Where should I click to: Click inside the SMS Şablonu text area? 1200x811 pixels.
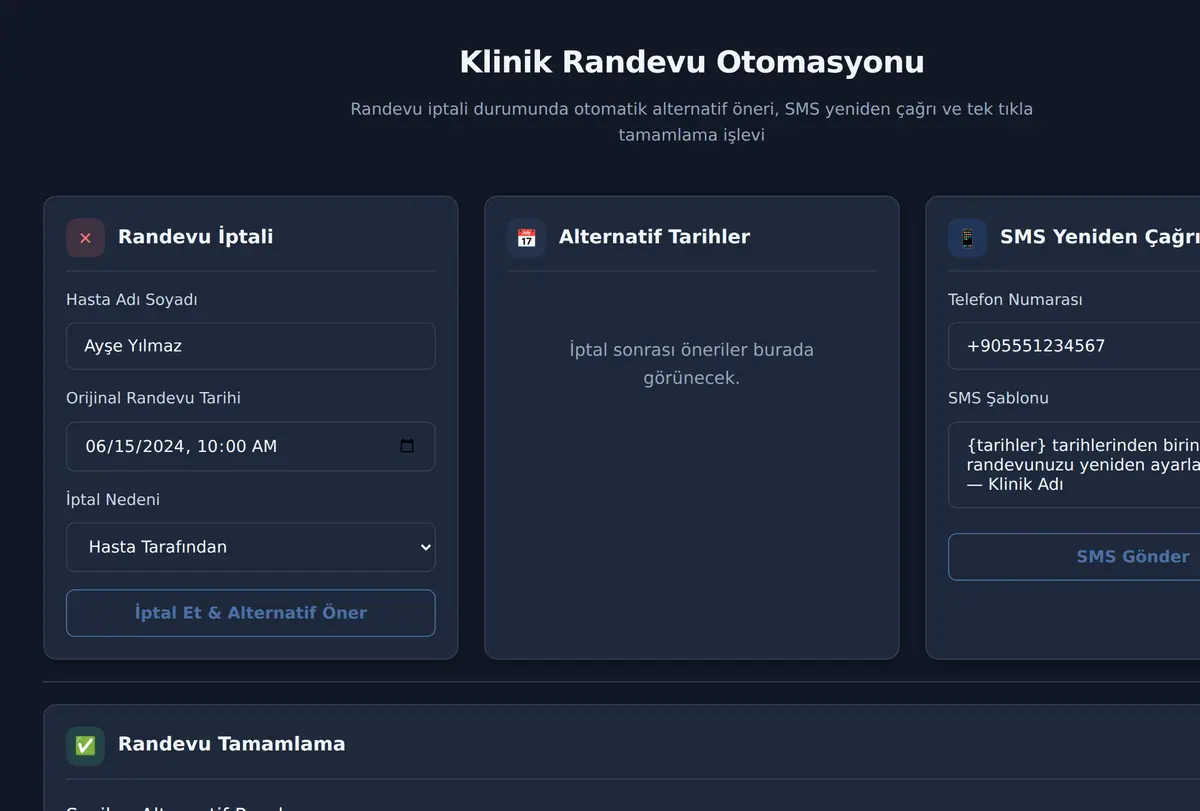click(1074, 465)
